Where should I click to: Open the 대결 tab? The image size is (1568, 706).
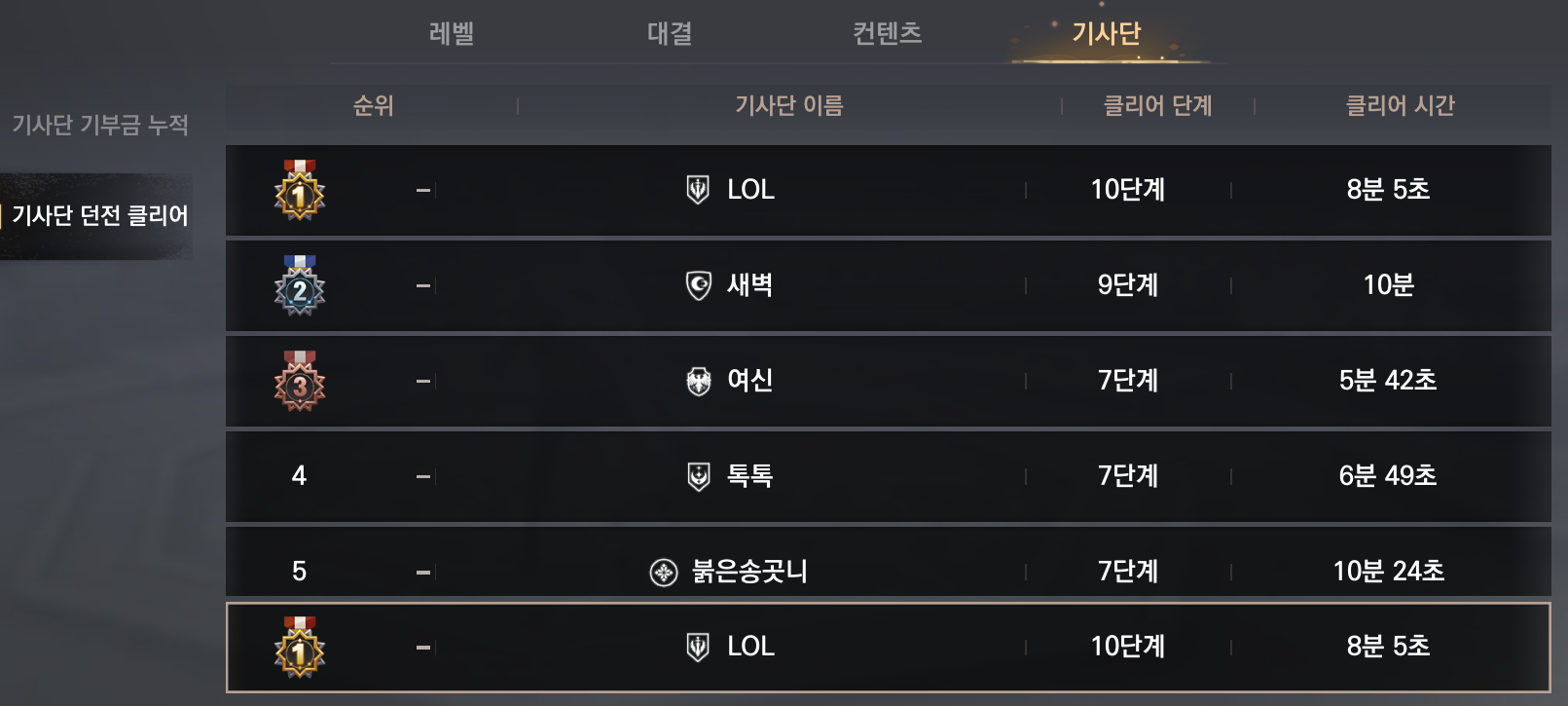click(x=670, y=34)
